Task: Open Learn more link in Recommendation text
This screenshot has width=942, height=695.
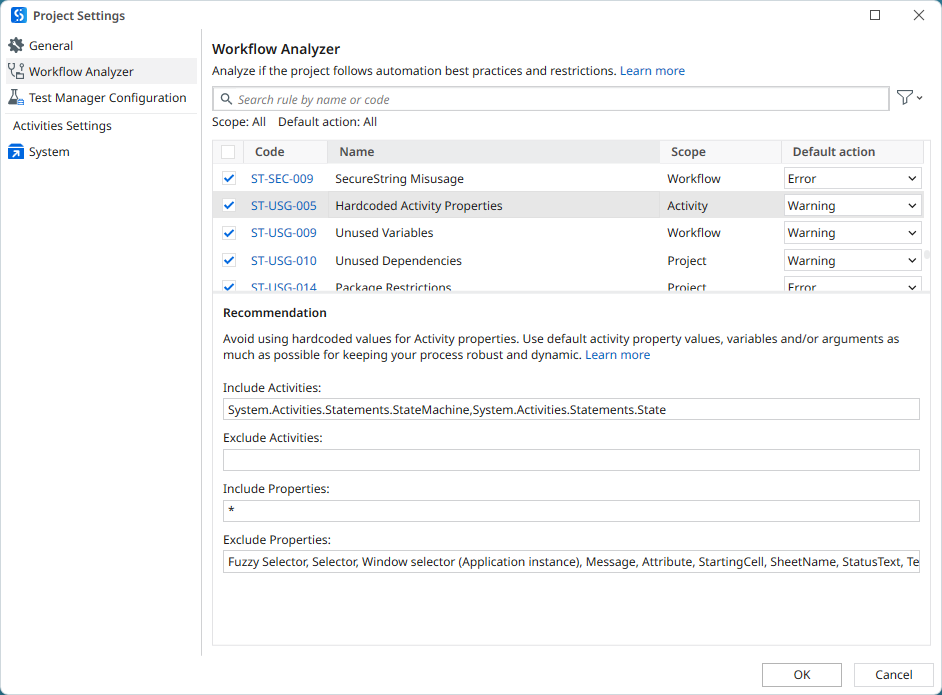Action: 617,355
